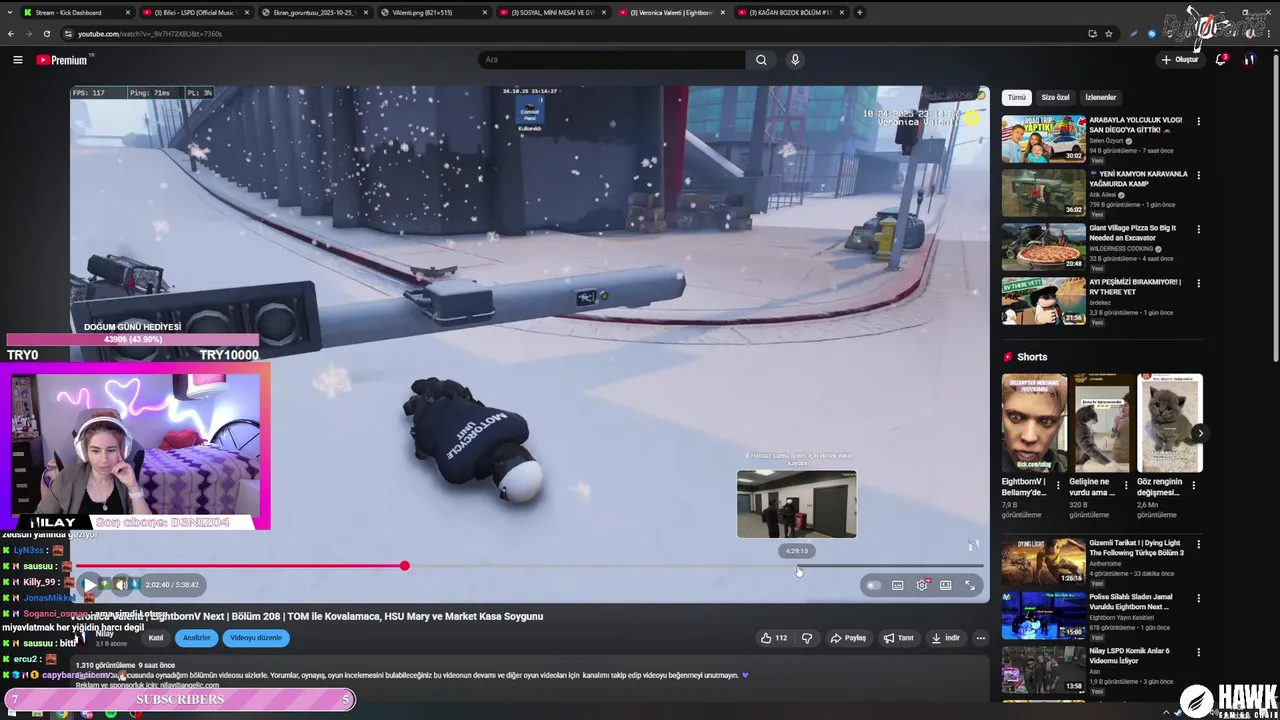Click the Videoyu düzenle button
This screenshot has height=720, width=1280.
(256, 638)
